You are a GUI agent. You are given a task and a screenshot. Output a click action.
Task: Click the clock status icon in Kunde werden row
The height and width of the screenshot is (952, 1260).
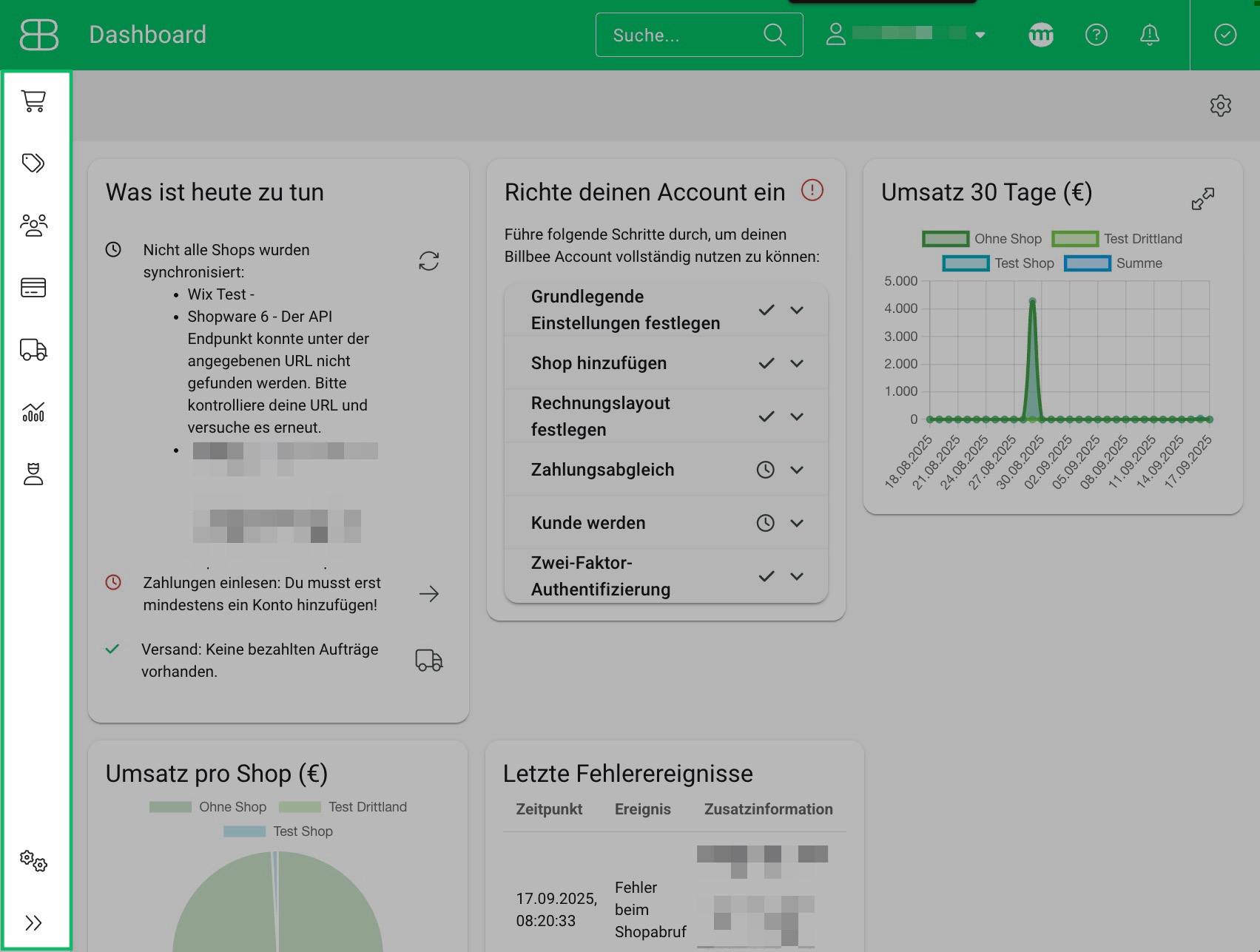766,523
